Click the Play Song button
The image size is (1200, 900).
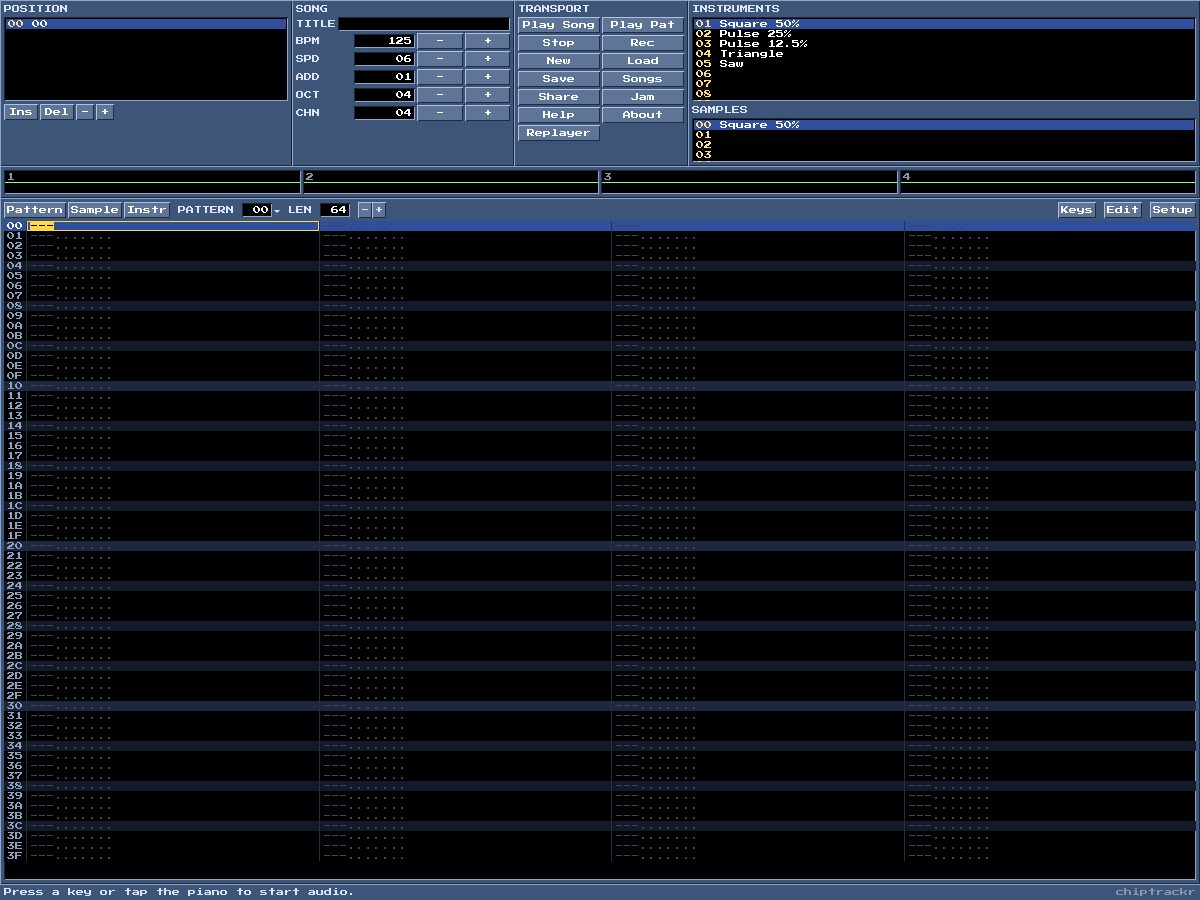[x=558, y=25]
